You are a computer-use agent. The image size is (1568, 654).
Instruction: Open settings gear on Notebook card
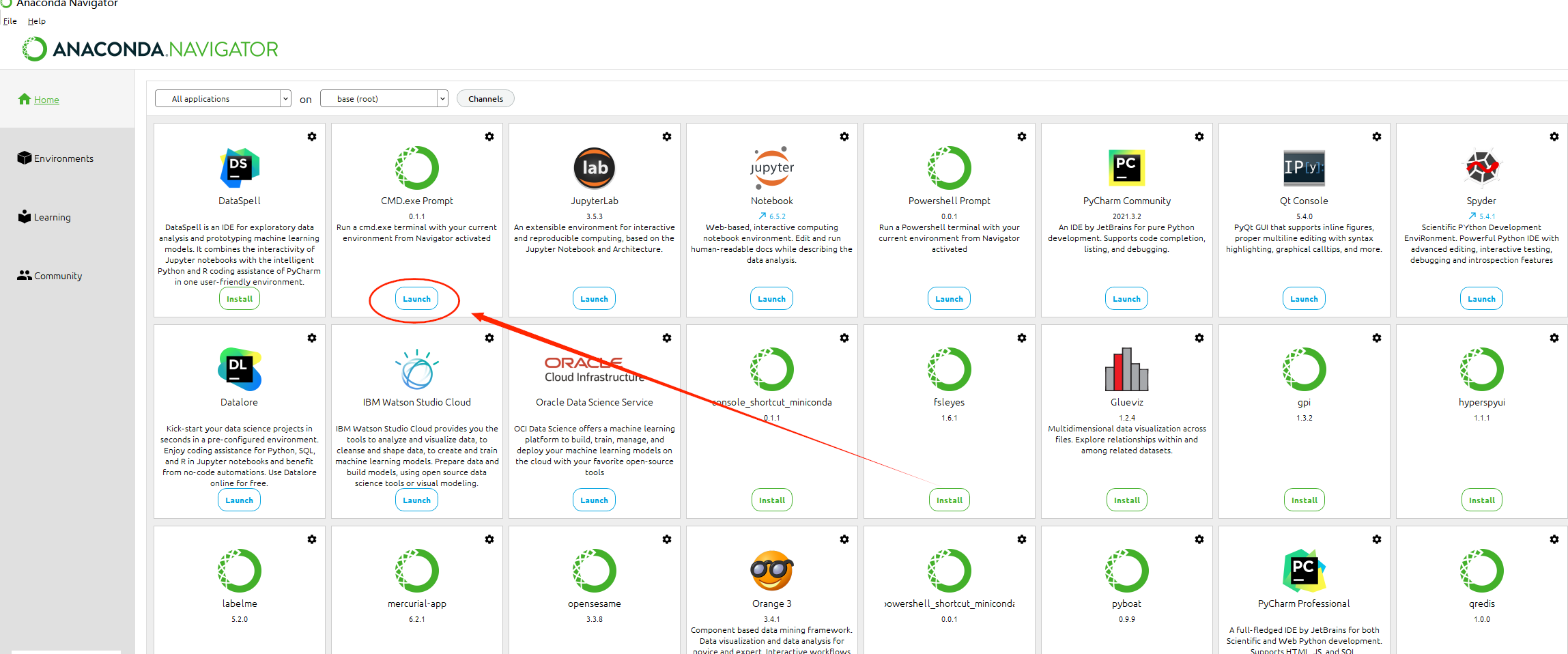[844, 137]
